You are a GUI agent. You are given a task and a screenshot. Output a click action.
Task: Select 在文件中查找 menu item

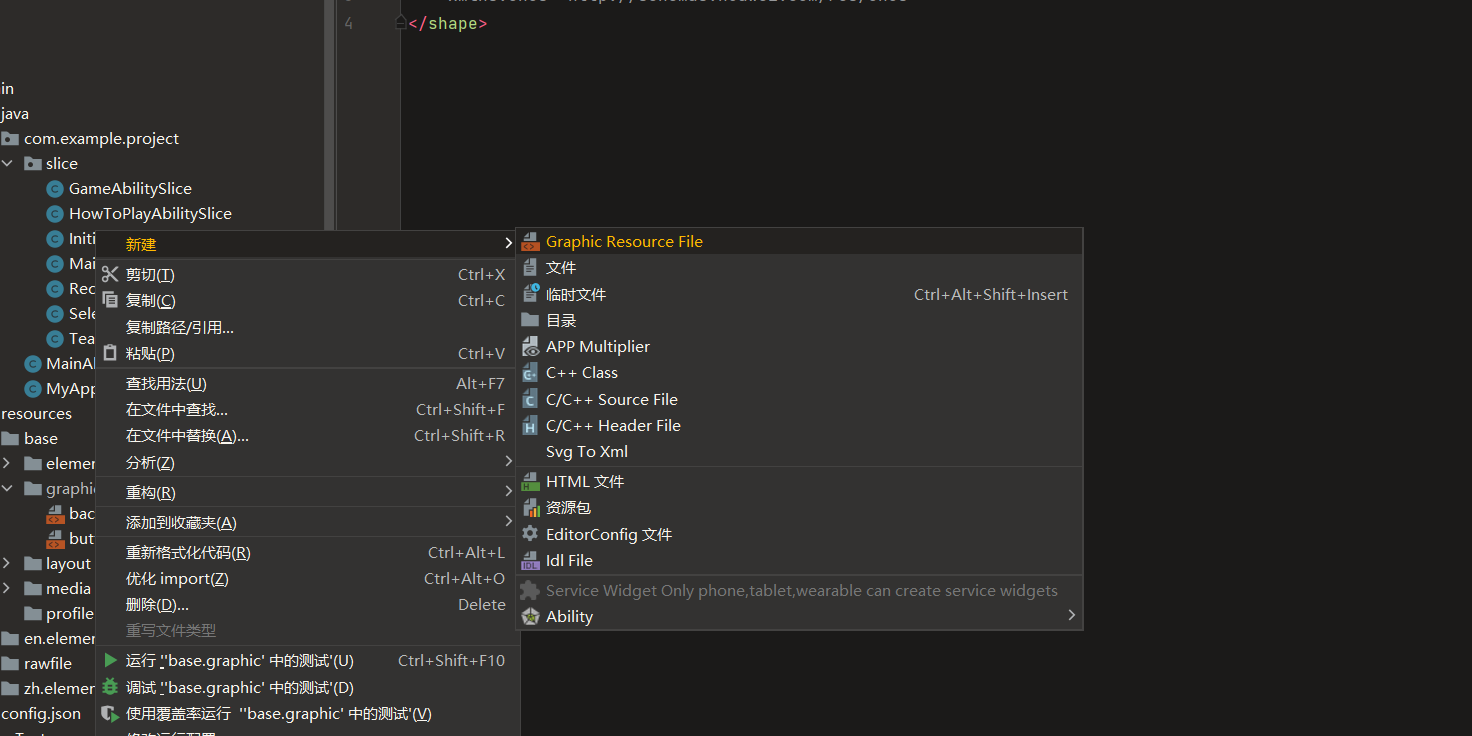pos(307,409)
